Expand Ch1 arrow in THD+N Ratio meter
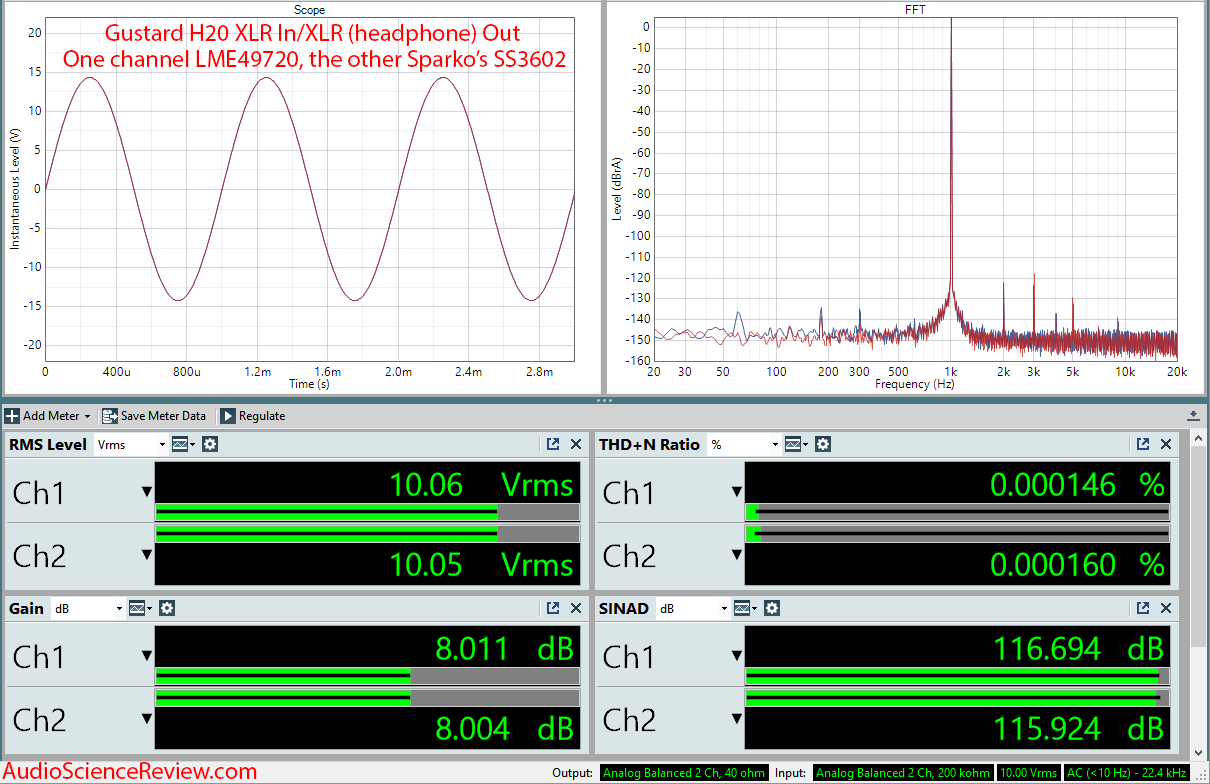This screenshot has height=784, width=1210. click(737, 492)
